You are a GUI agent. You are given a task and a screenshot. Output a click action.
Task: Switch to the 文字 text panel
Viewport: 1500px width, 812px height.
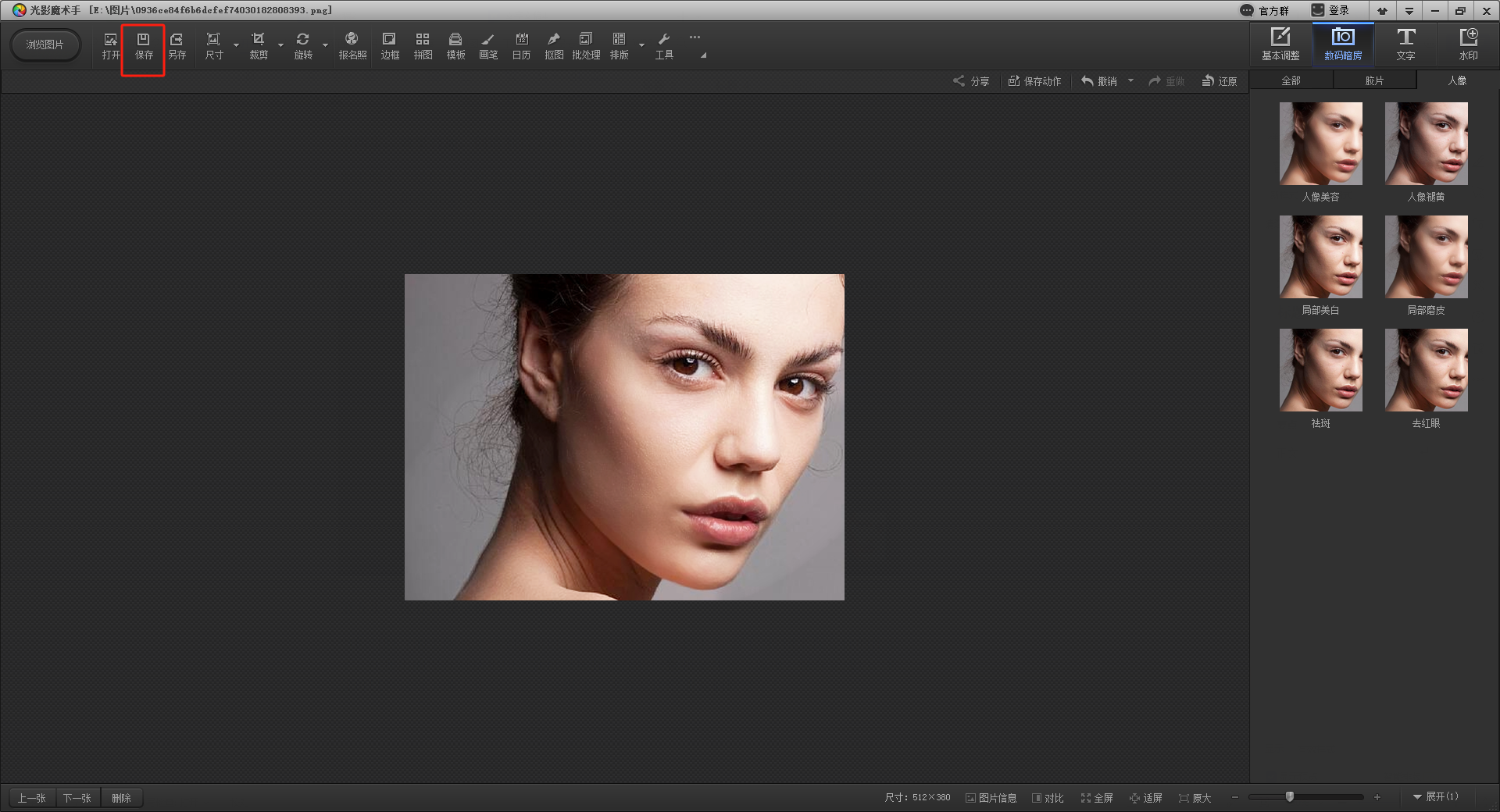coord(1405,45)
